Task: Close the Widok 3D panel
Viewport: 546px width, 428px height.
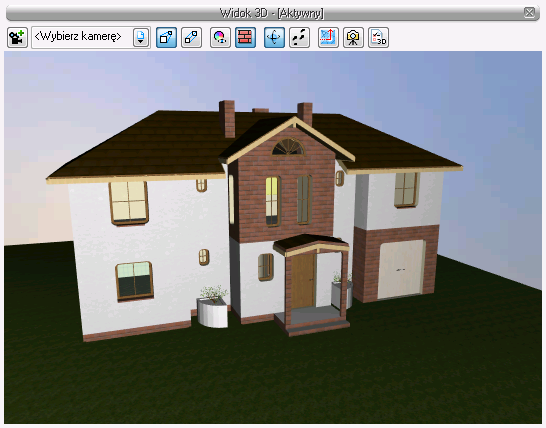Action: coord(529,13)
